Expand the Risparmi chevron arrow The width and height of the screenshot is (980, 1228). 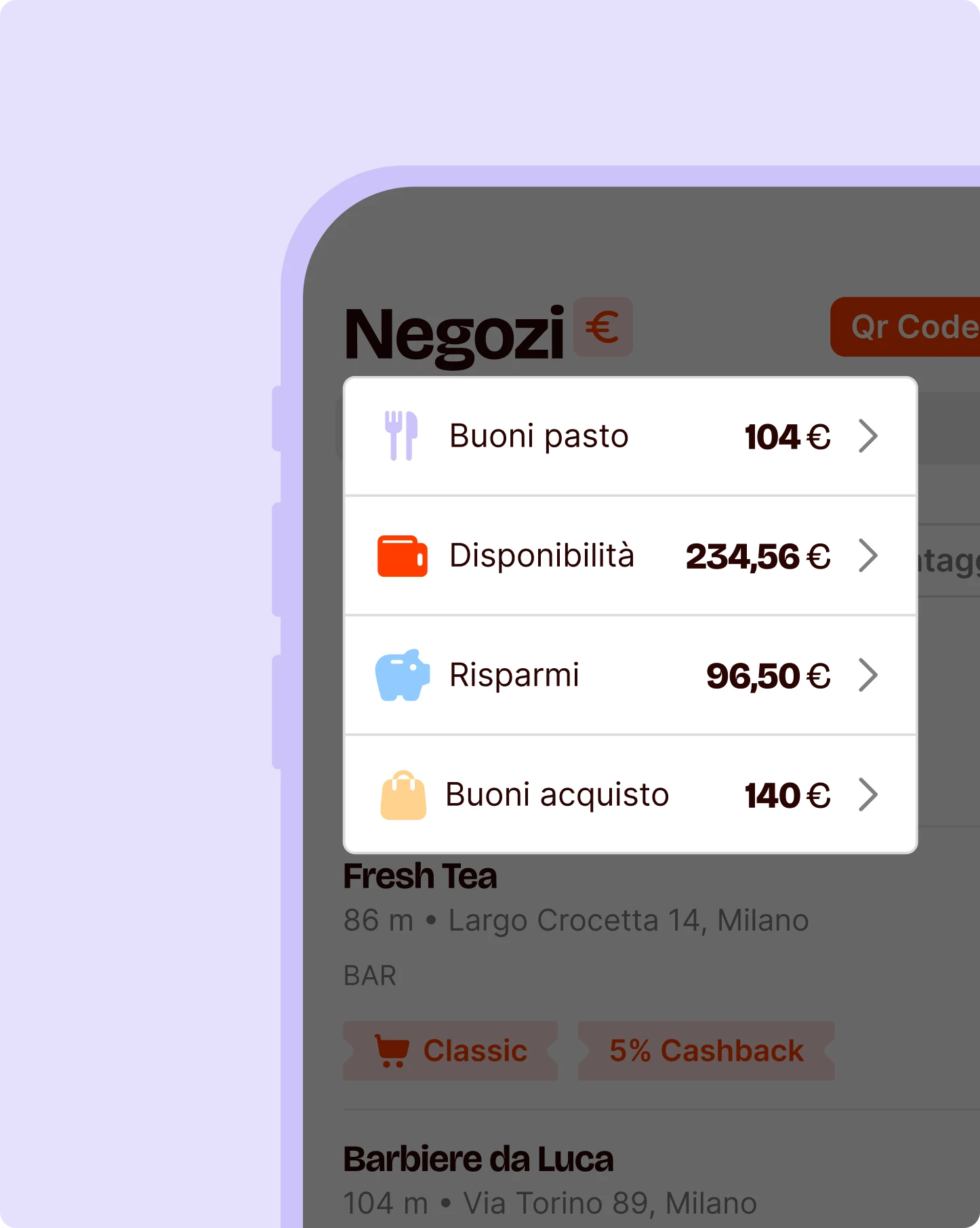click(868, 675)
